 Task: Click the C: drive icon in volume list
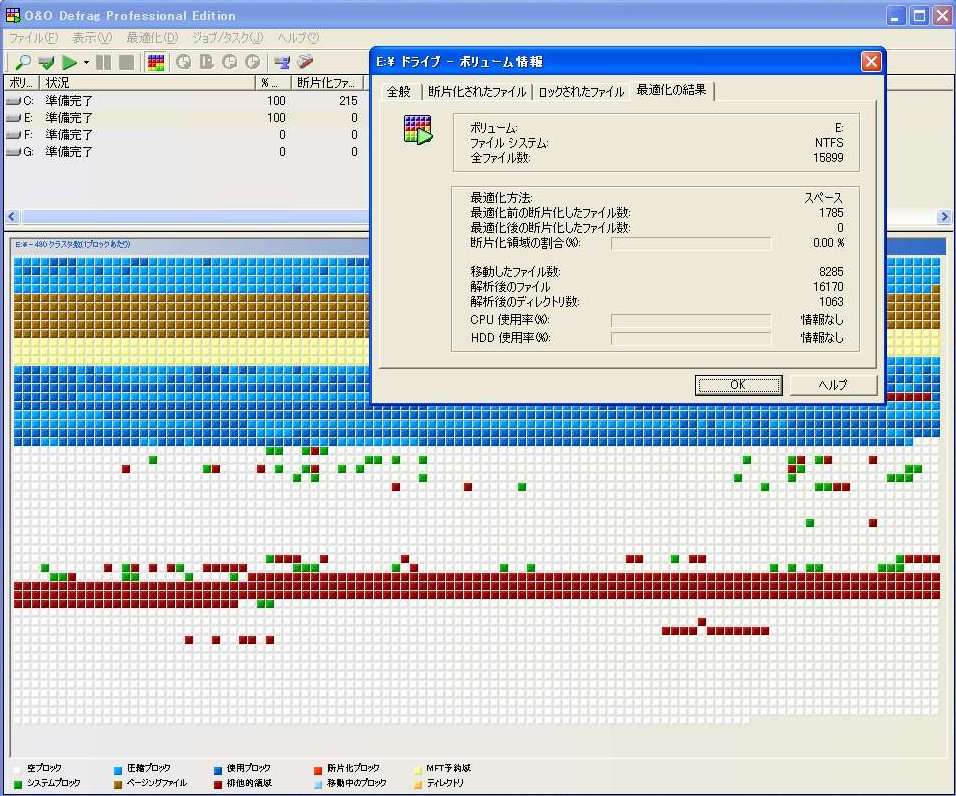click(x=13, y=101)
